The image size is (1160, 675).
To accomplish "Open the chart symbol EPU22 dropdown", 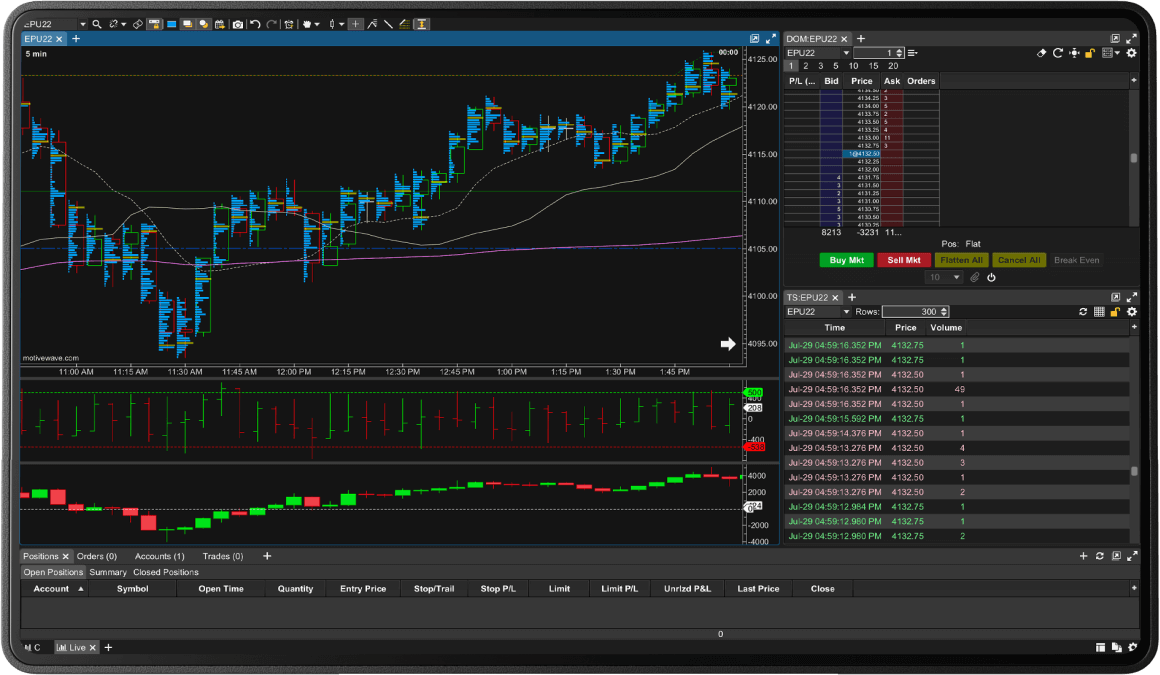I will click(83, 24).
